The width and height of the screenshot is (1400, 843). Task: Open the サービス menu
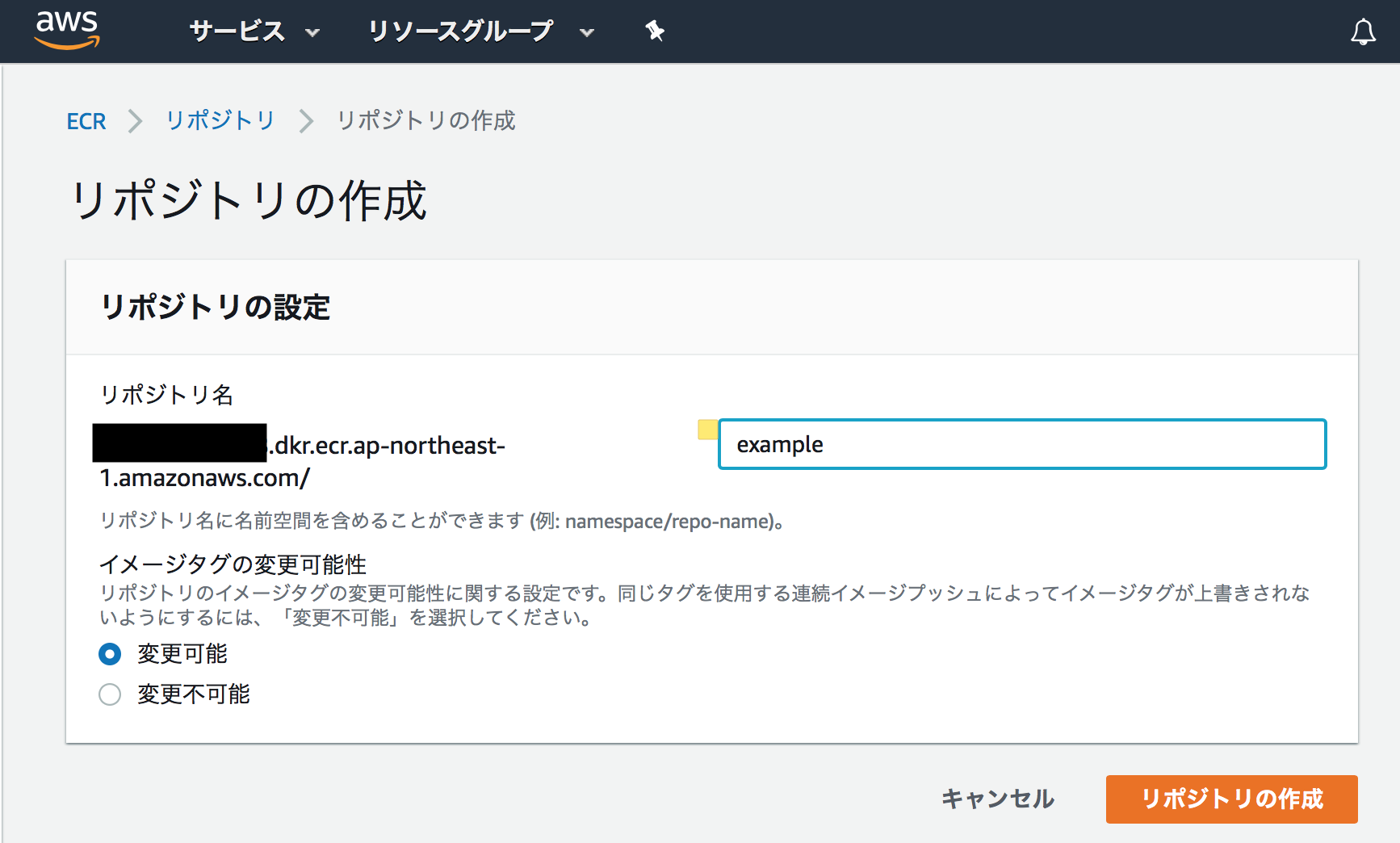pyautogui.click(x=237, y=31)
